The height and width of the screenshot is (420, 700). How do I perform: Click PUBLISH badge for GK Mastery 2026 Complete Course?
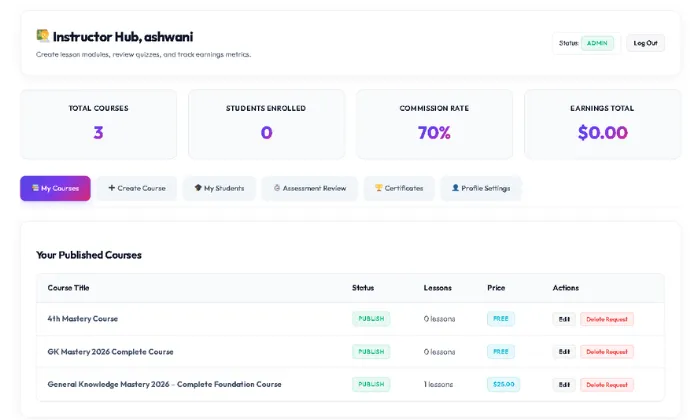coord(371,352)
